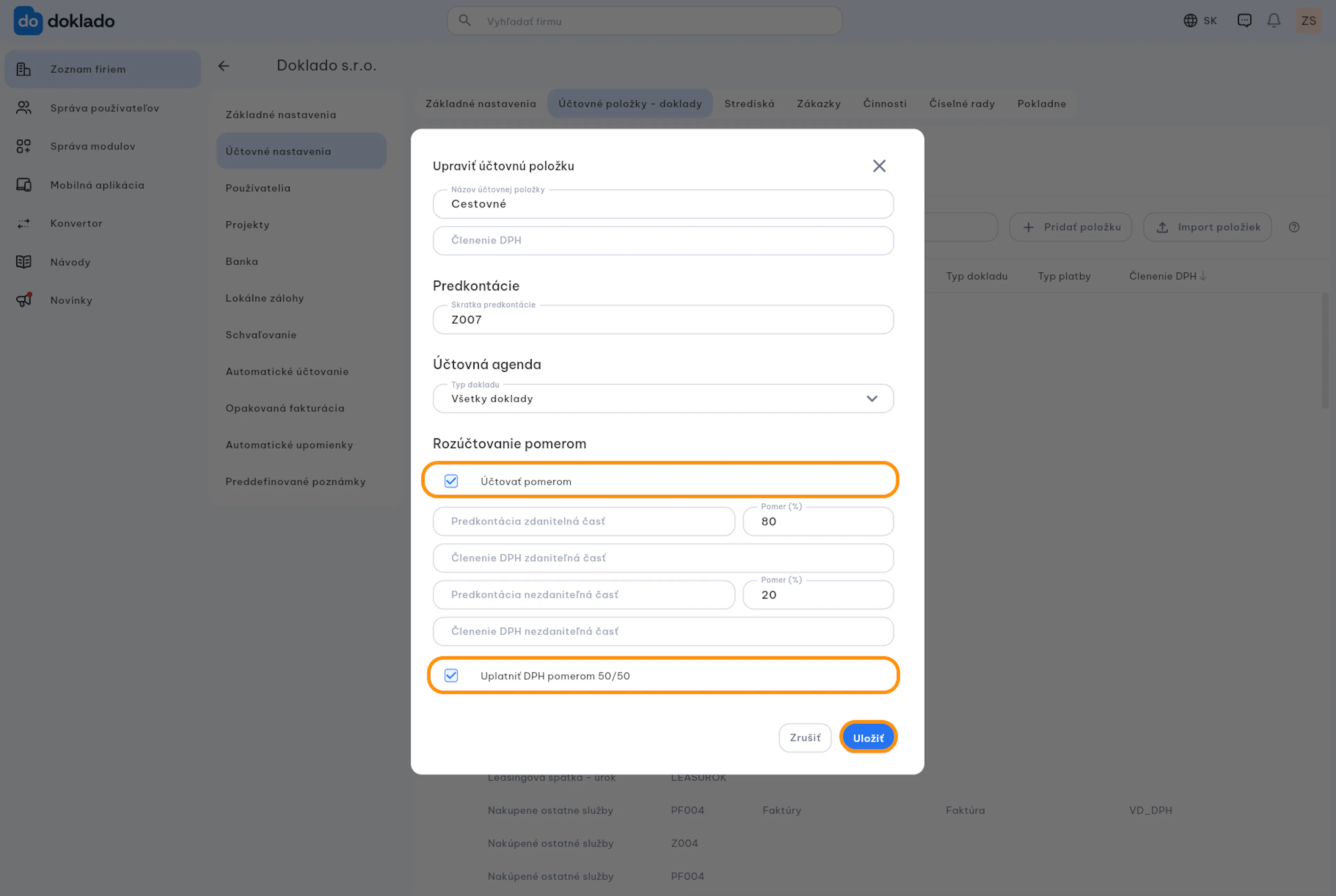Click the Pomer field showing 80
Viewport: 1336px width, 896px height.
click(818, 521)
